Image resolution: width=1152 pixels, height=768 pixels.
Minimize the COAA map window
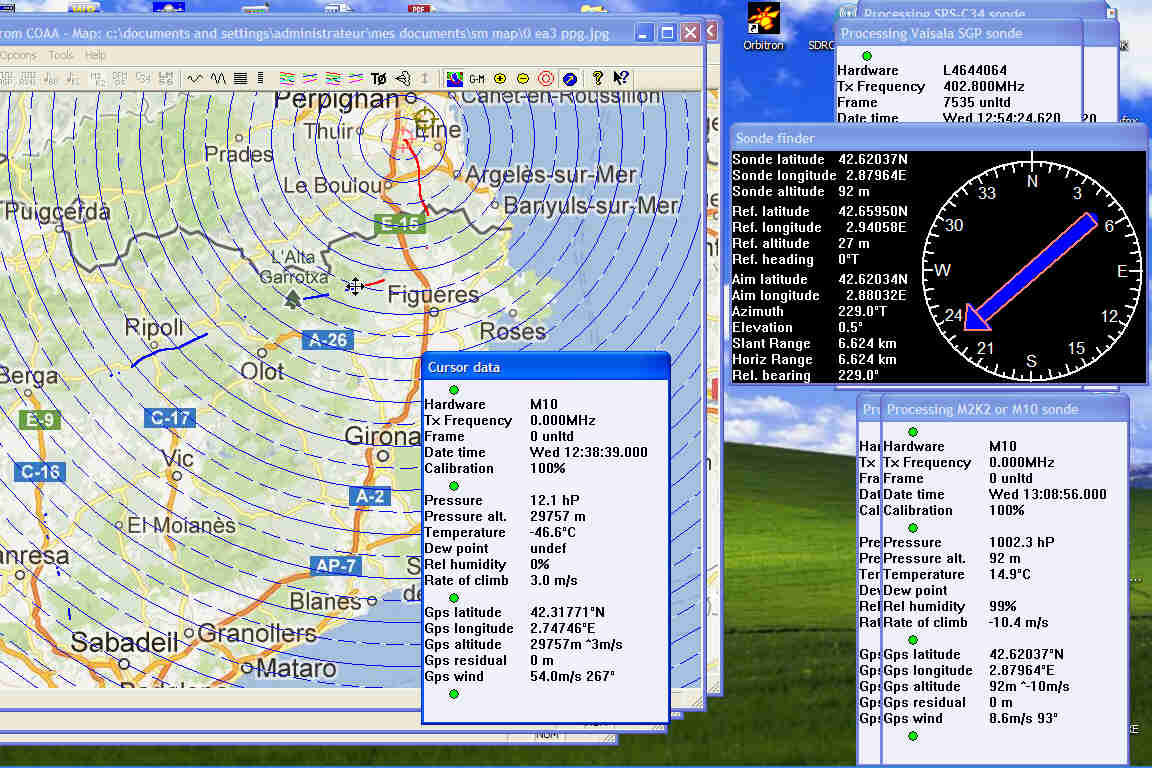(x=644, y=32)
